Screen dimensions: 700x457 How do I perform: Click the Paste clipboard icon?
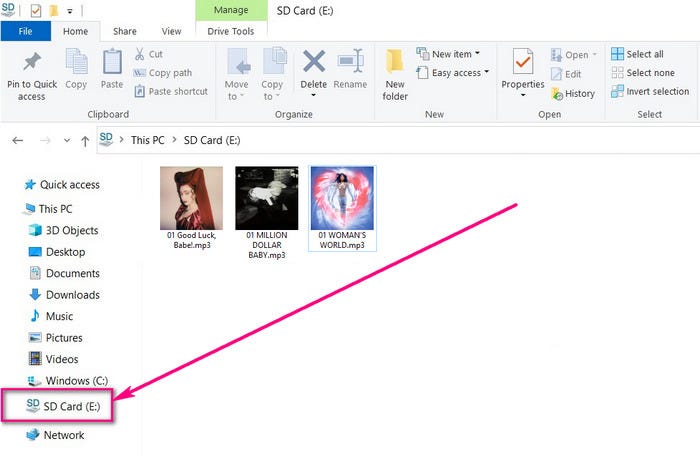(112, 61)
